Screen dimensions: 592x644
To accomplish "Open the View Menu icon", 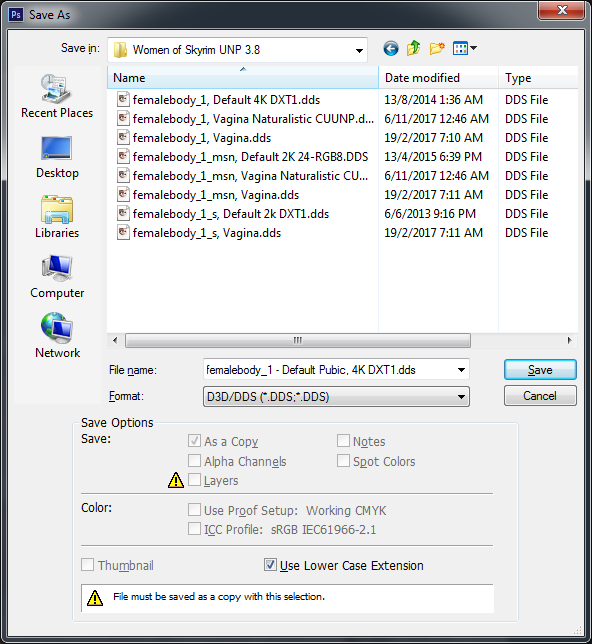I will point(460,48).
